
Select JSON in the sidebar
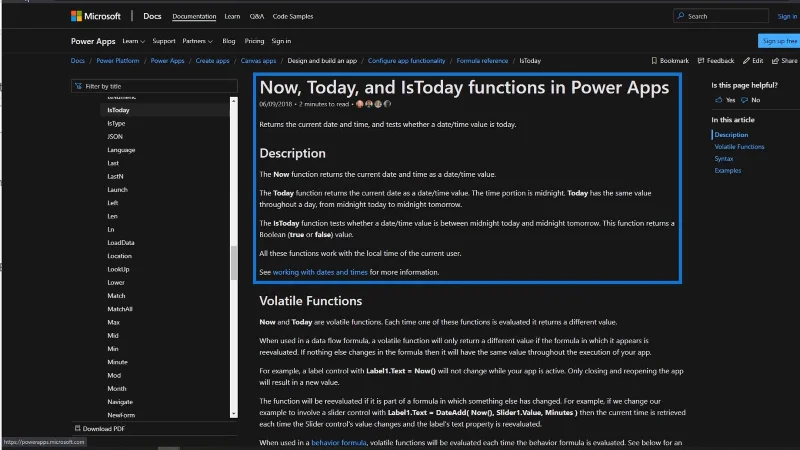click(x=115, y=136)
